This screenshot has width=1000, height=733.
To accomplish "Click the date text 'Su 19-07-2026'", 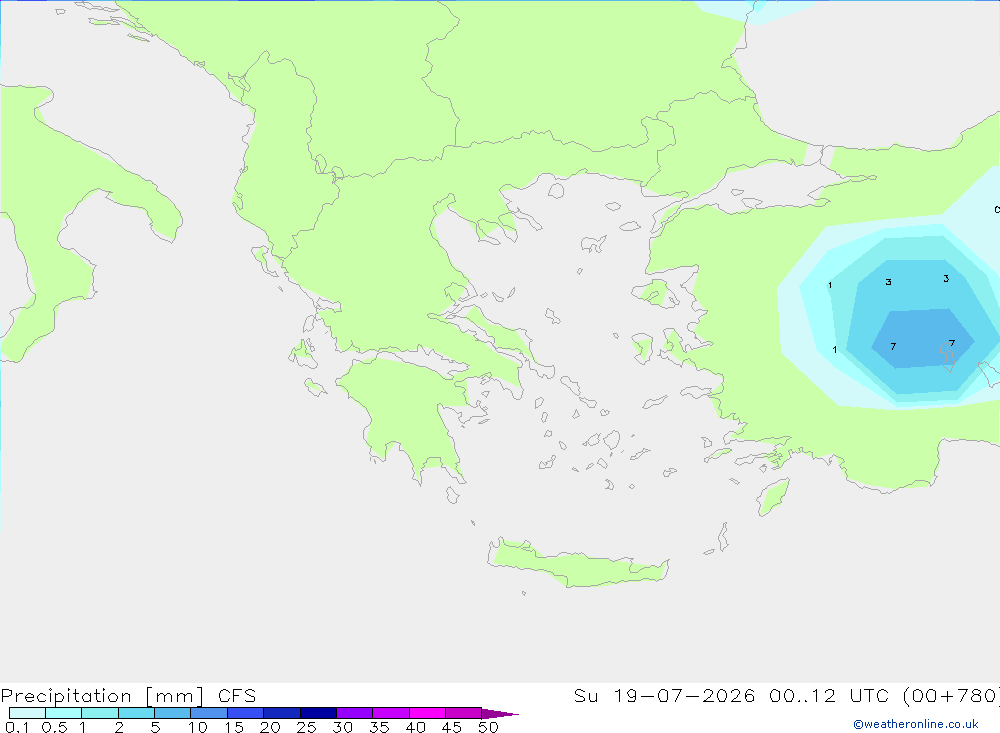I will coord(664,696).
